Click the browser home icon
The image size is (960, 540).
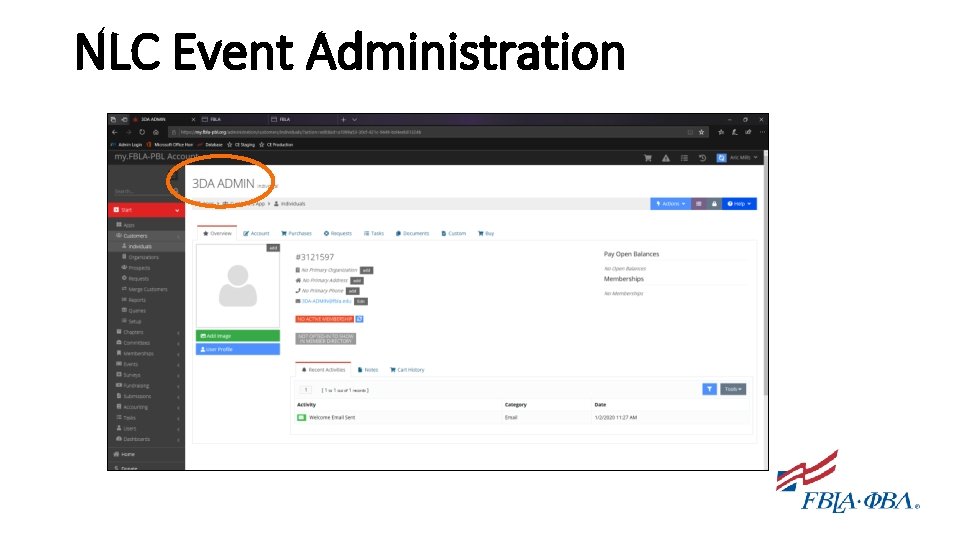pos(156,132)
